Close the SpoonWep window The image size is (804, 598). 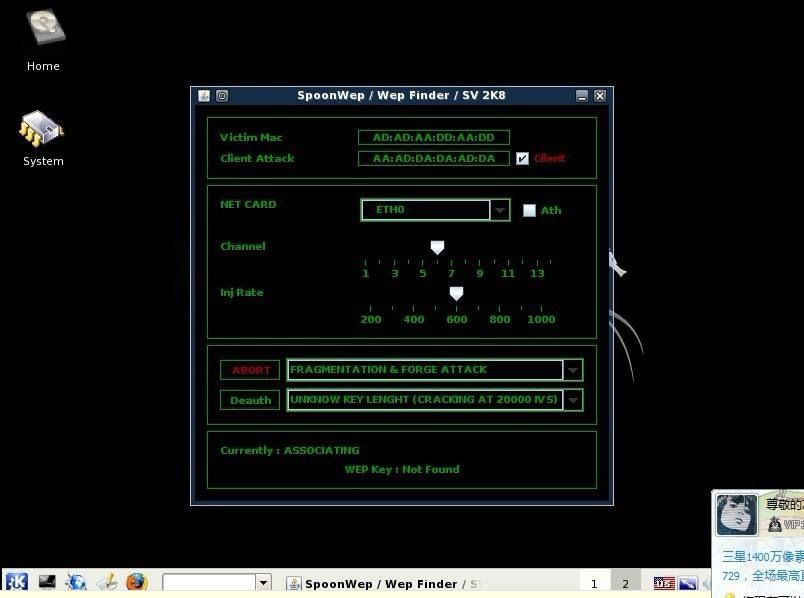point(599,96)
